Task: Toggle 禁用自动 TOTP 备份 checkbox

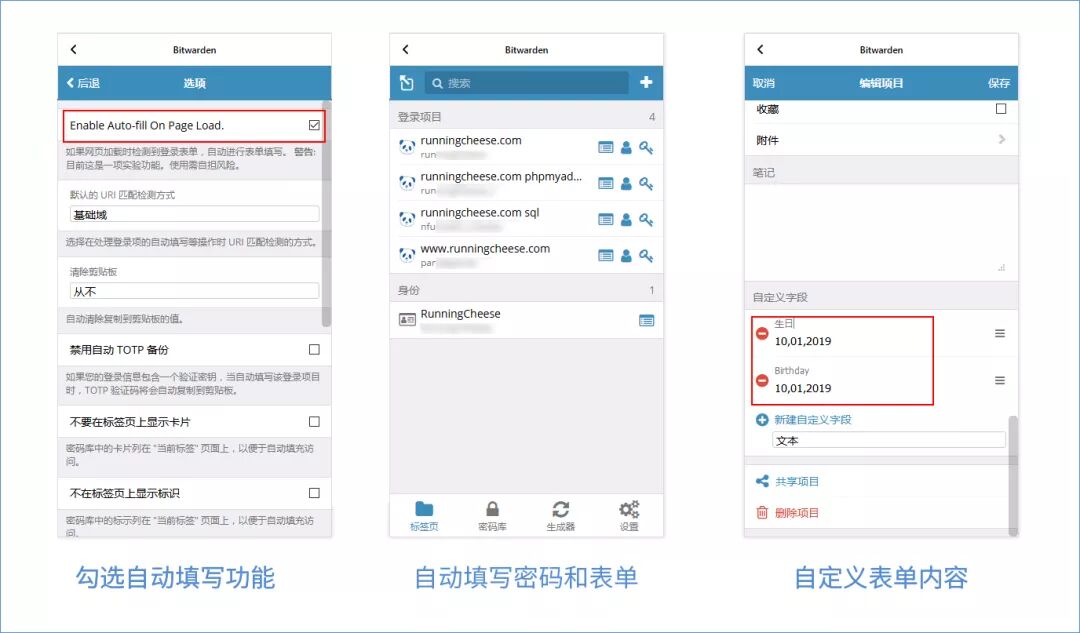Action: (314, 350)
